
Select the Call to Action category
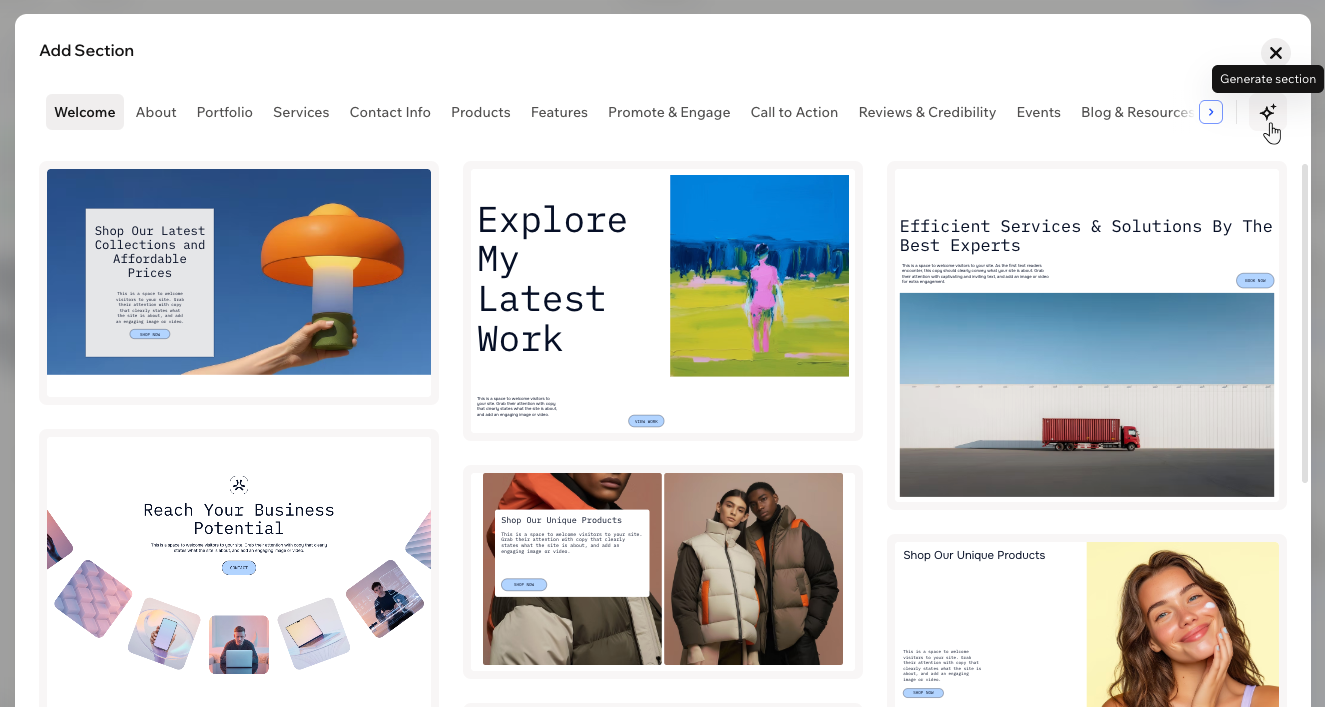click(x=794, y=112)
